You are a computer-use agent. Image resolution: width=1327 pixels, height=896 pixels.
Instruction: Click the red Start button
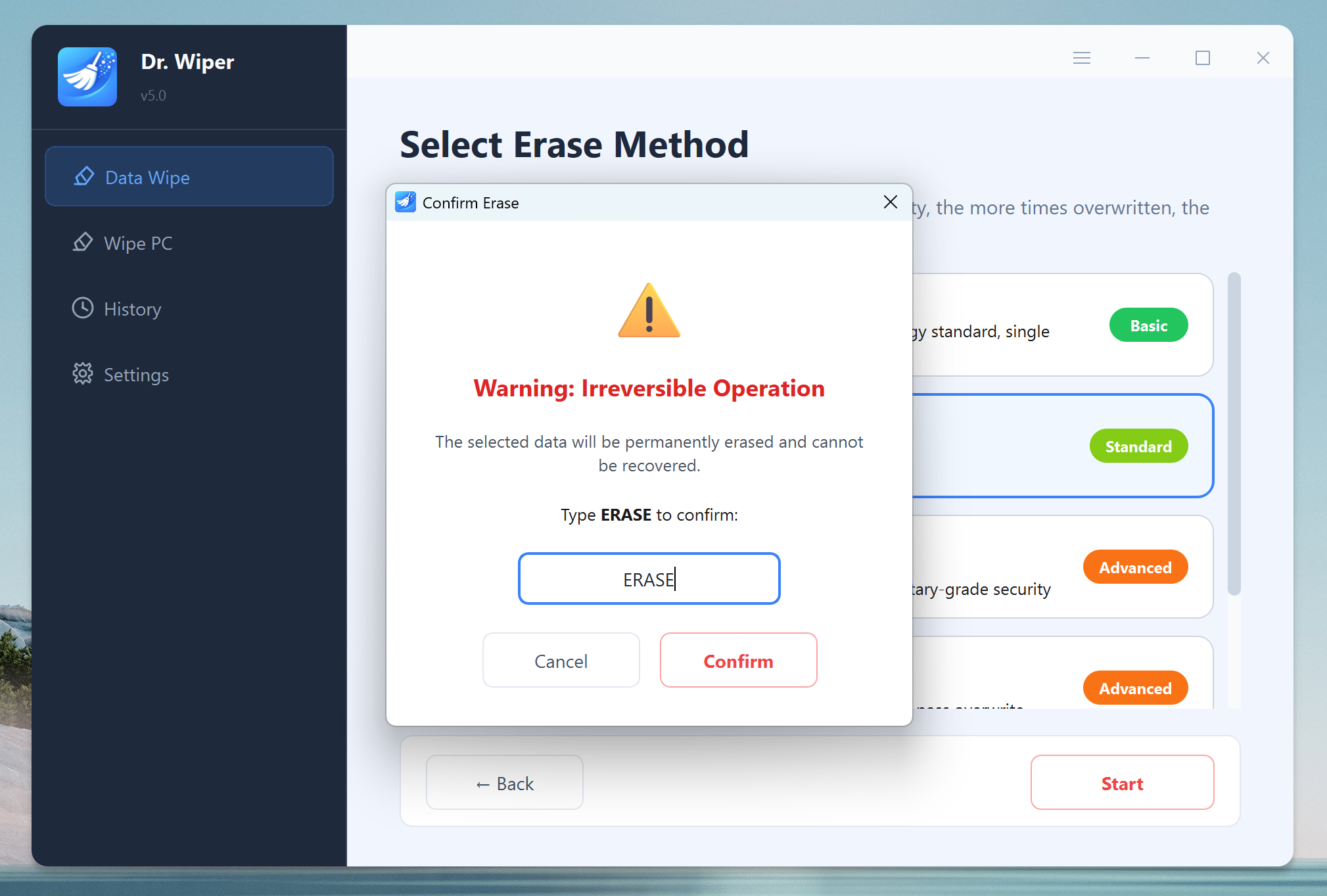pyautogui.click(x=1123, y=783)
